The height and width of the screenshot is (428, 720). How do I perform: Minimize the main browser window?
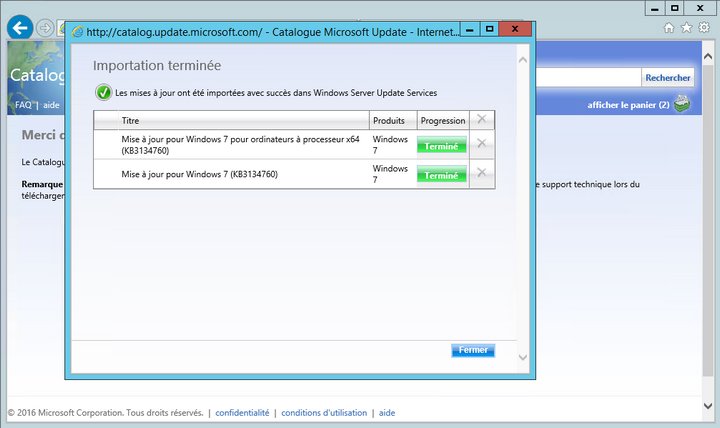(655, 8)
